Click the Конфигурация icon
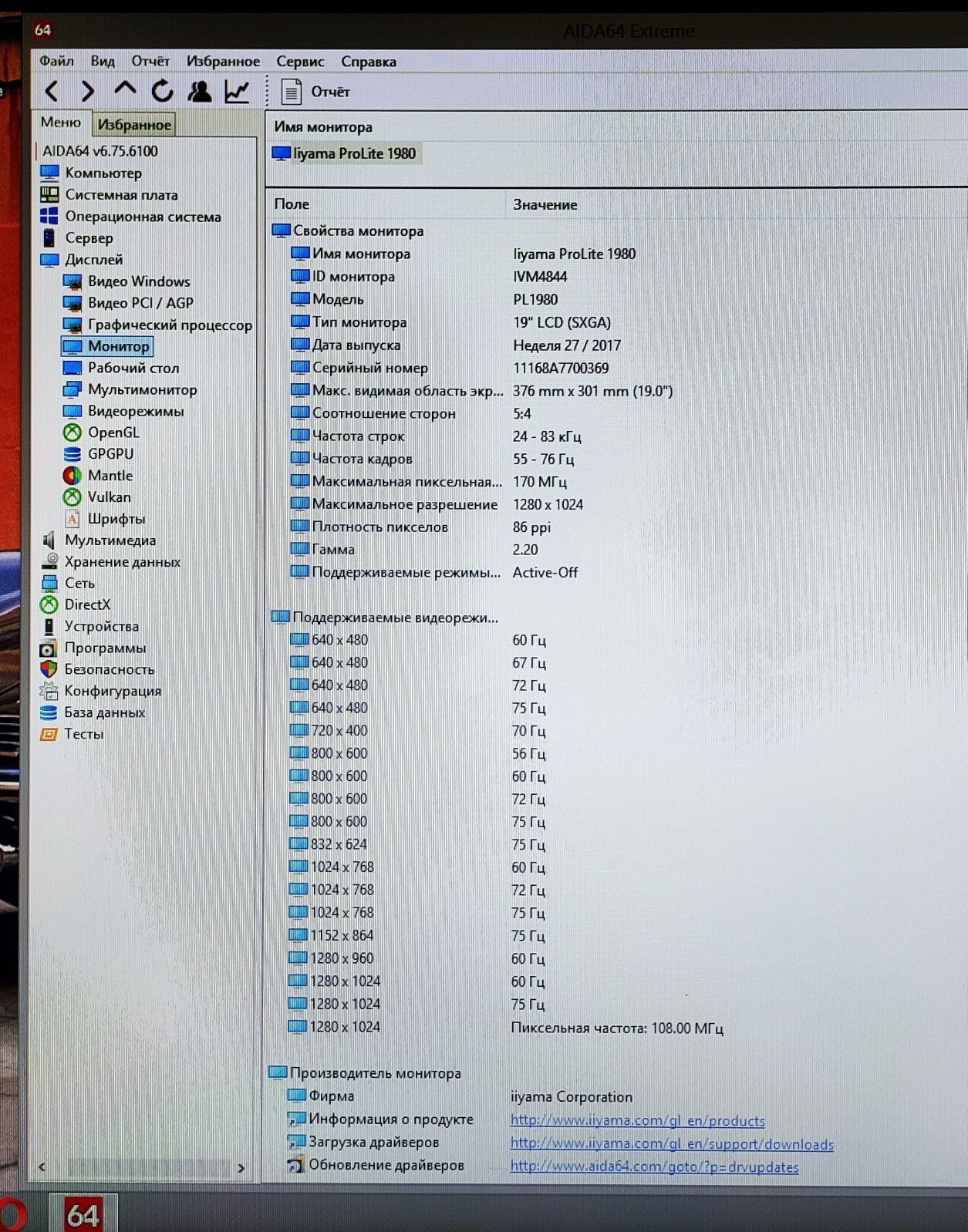This screenshot has width=968, height=1232. (49, 691)
